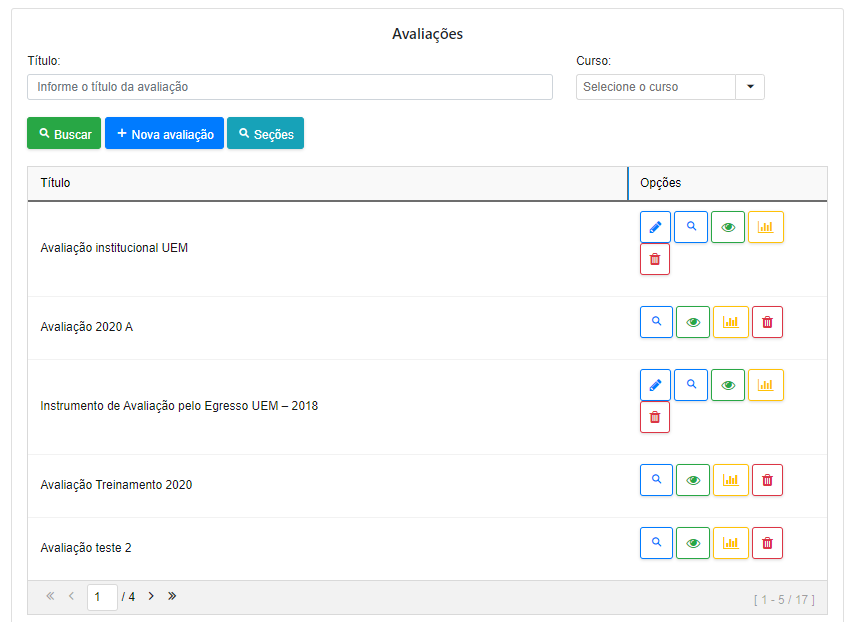Edit Instrumento de Avaliação pelo Egresso entry

click(655, 385)
